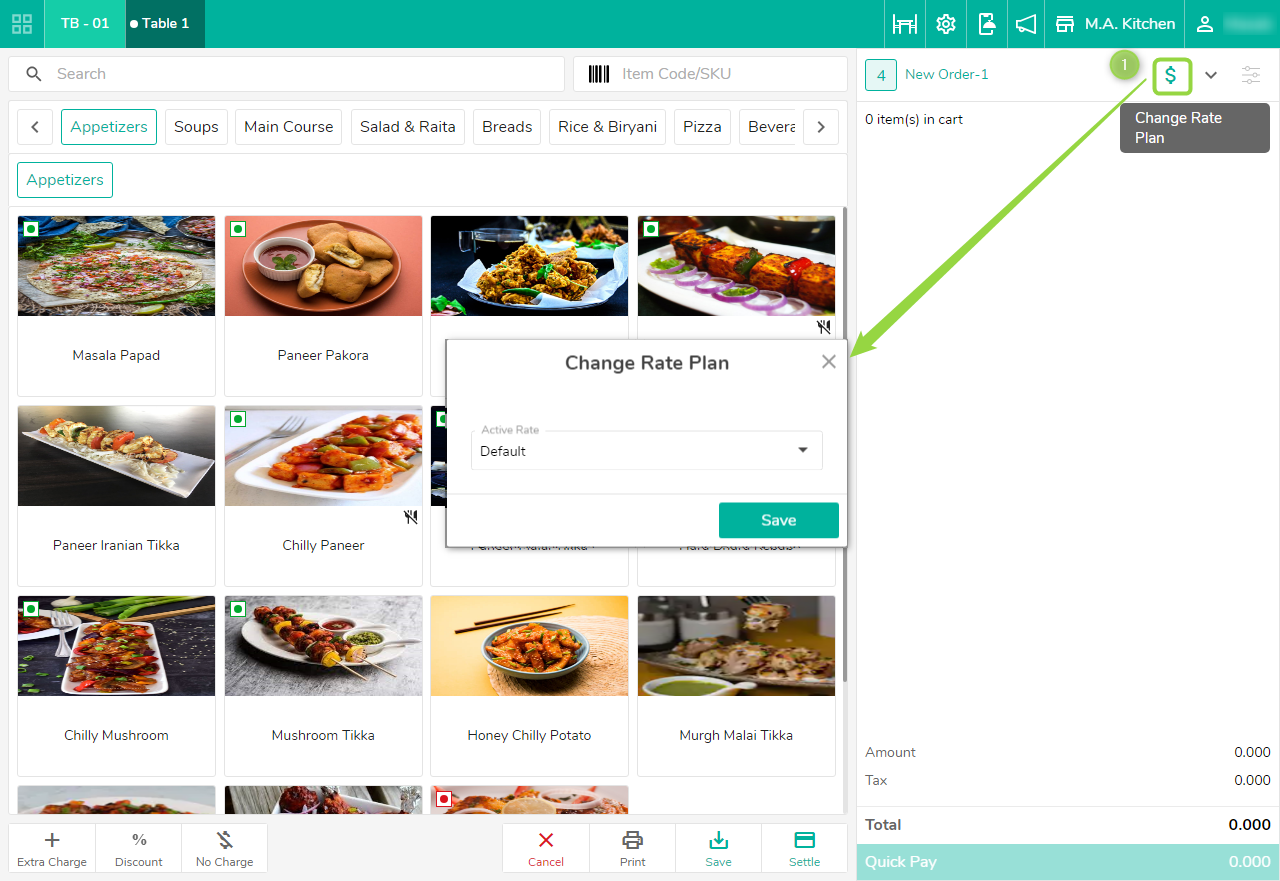The width and height of the screenshot is (1280, 881).
Task: Click the guest count box showing 4
Action: coord(881,75)
